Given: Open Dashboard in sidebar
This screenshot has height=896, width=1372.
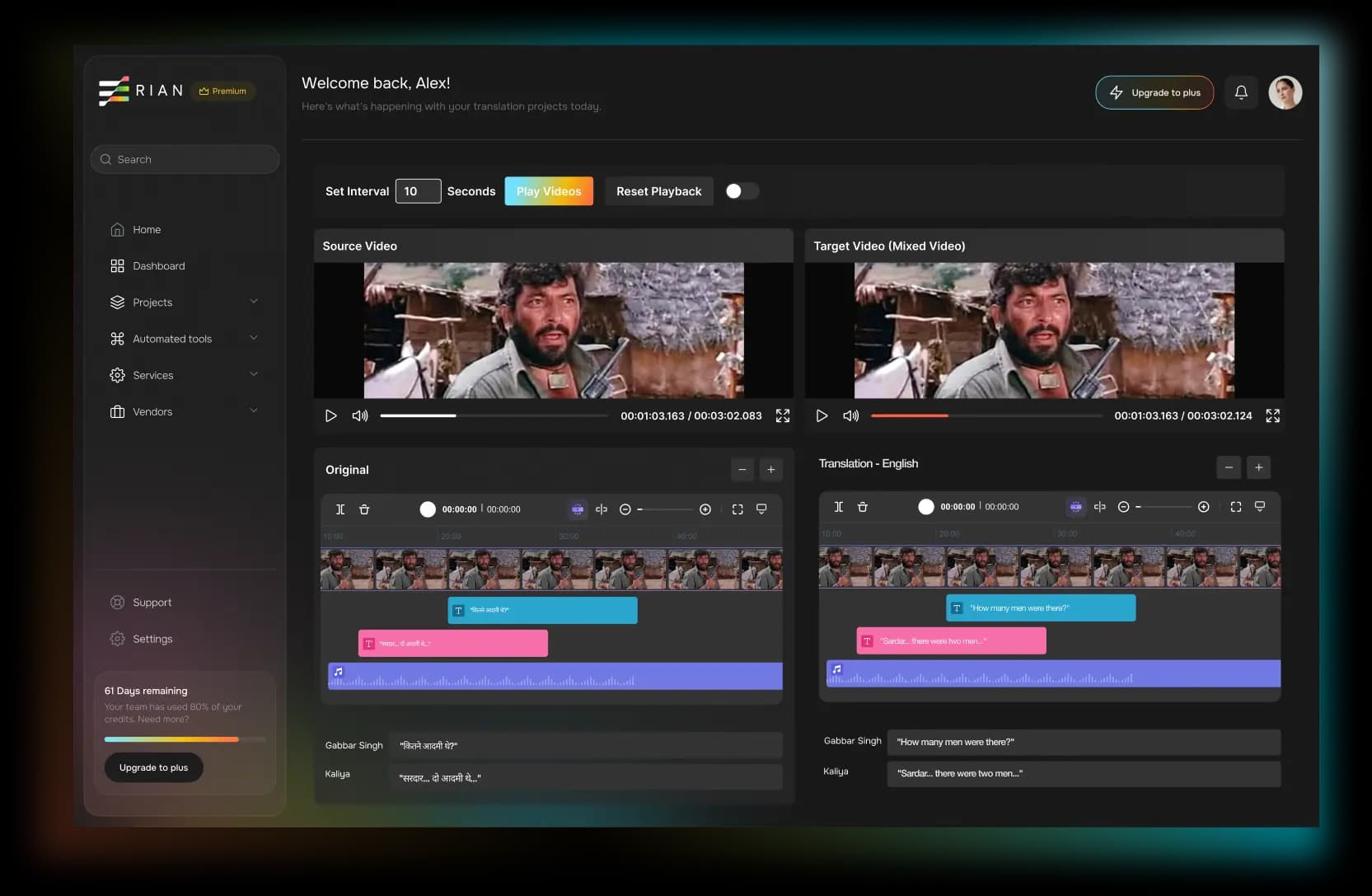Looking at the screenshot, I should tap(148, 266).
